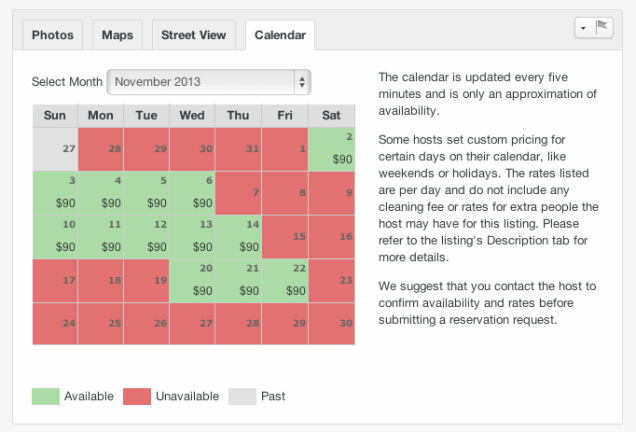
Task: Select the Calendar tab
Action: coord(280,35)
